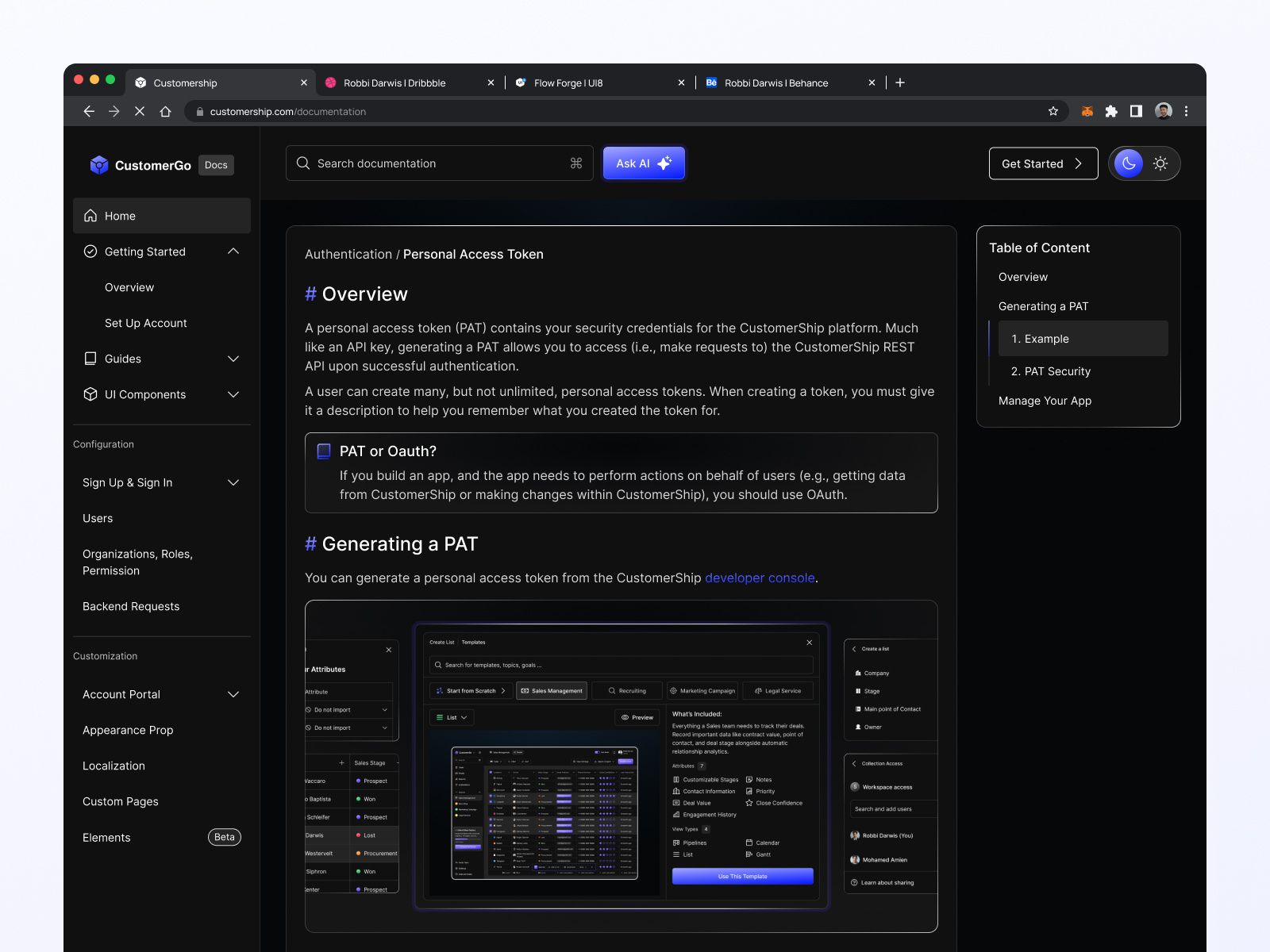Click the browser extensions puzzle icon
Screen dimensions: 1270x952
coord(1111,111)
